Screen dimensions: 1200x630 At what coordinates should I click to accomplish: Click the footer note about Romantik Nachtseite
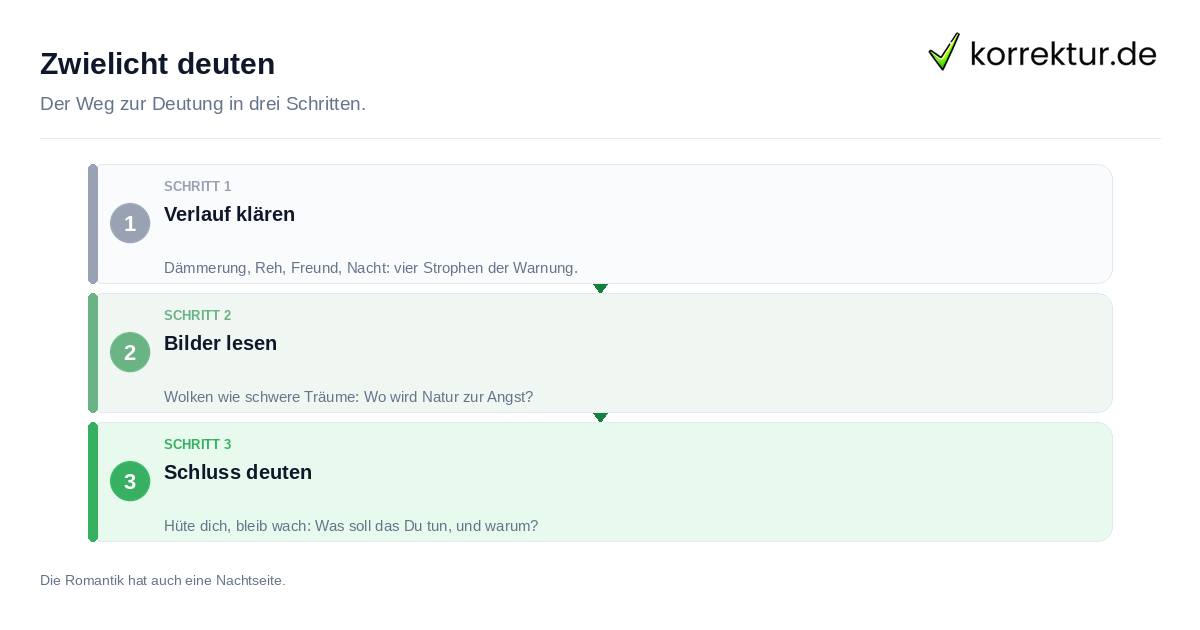[x=163, y=580]
